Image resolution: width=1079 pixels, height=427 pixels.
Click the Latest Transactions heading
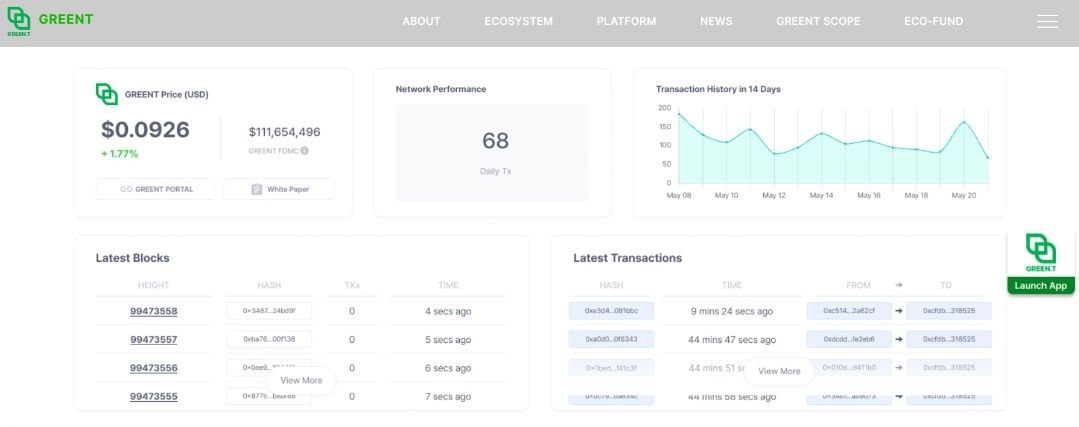click(628, 259)
